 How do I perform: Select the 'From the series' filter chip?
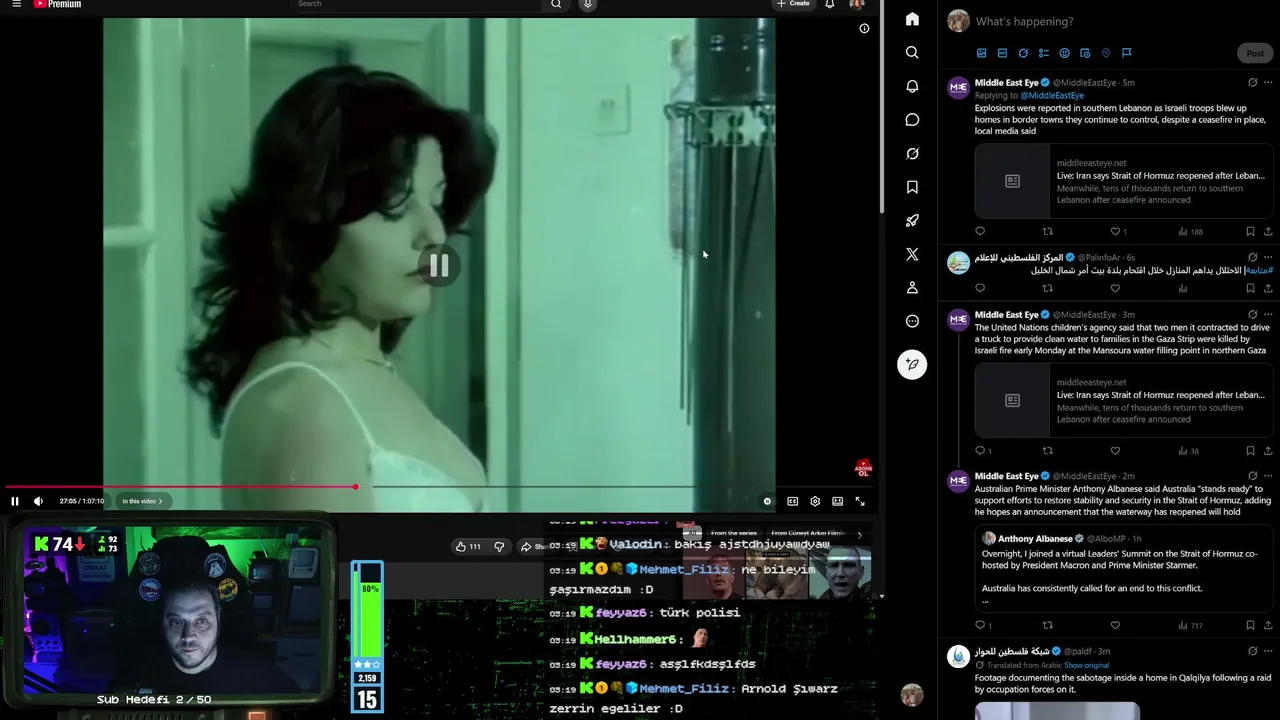[733, 533]
